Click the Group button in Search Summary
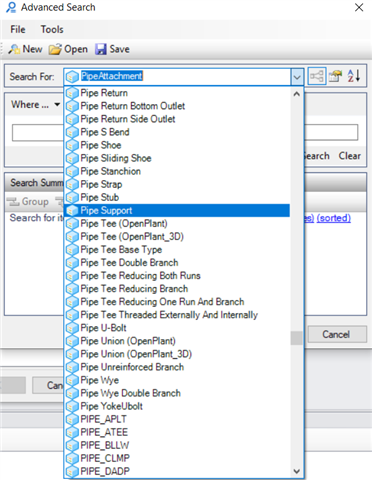 point(28,202)
